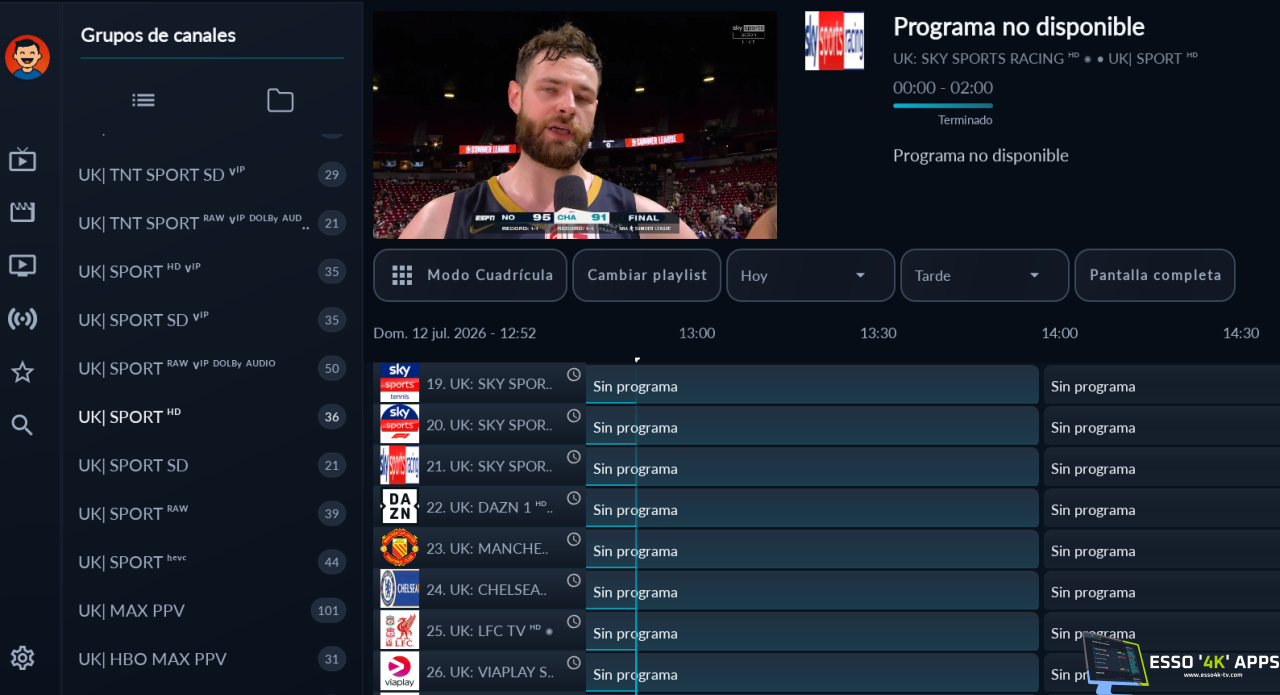
Task: Open the Radio broadcast section
Action: (x=22, y=319)
